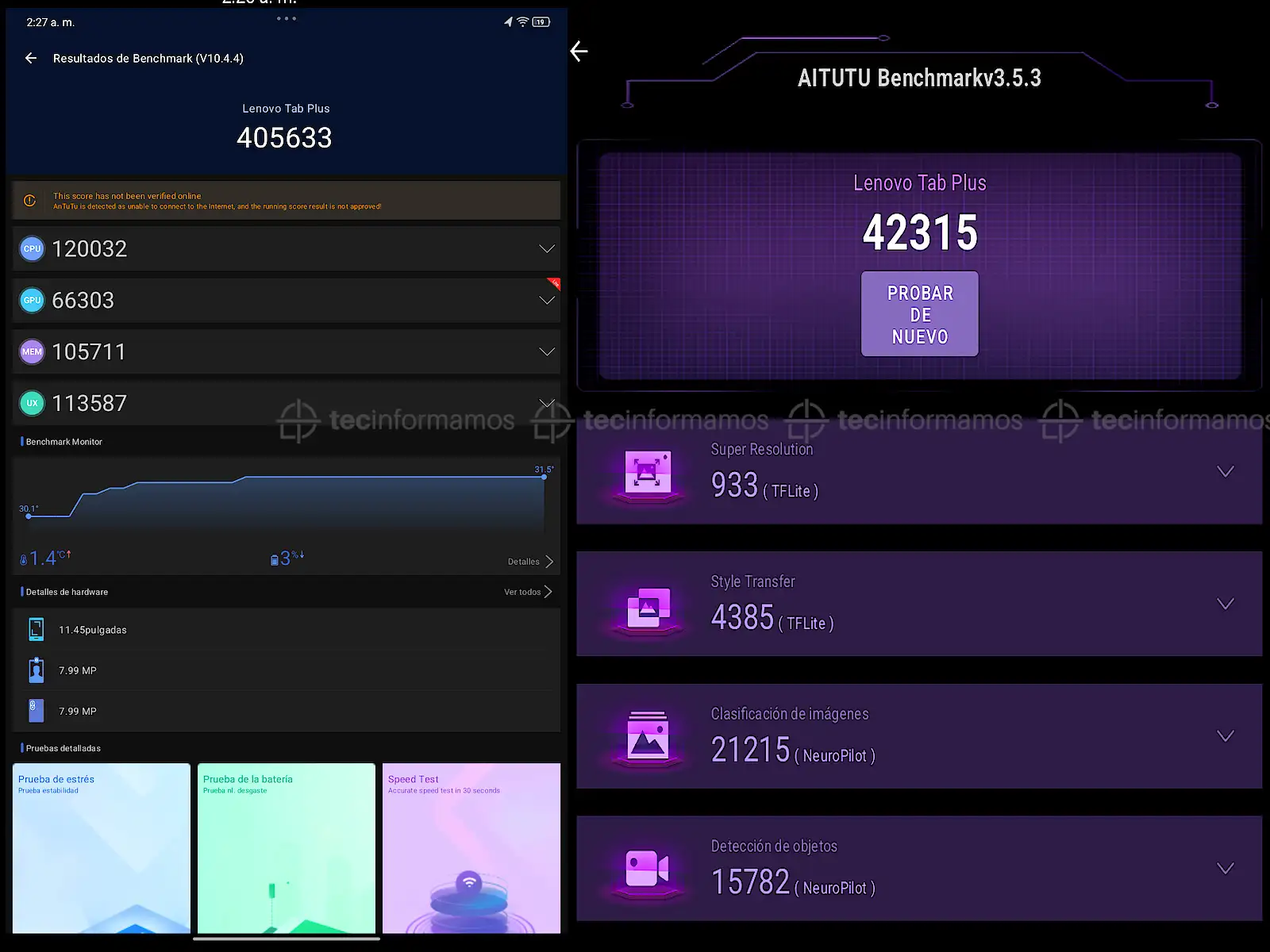The height and width of the screenshot is (952, 1270).
Task: Tap the Style Transfer test icon
Action: point(648,608)
